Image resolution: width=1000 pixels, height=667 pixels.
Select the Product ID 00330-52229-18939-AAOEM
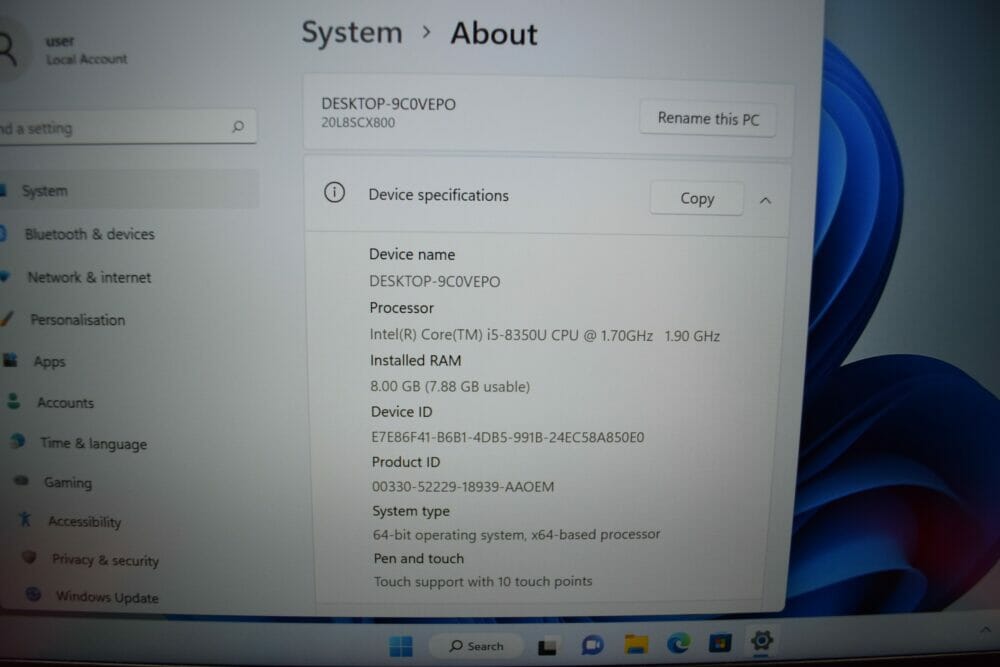463,487
